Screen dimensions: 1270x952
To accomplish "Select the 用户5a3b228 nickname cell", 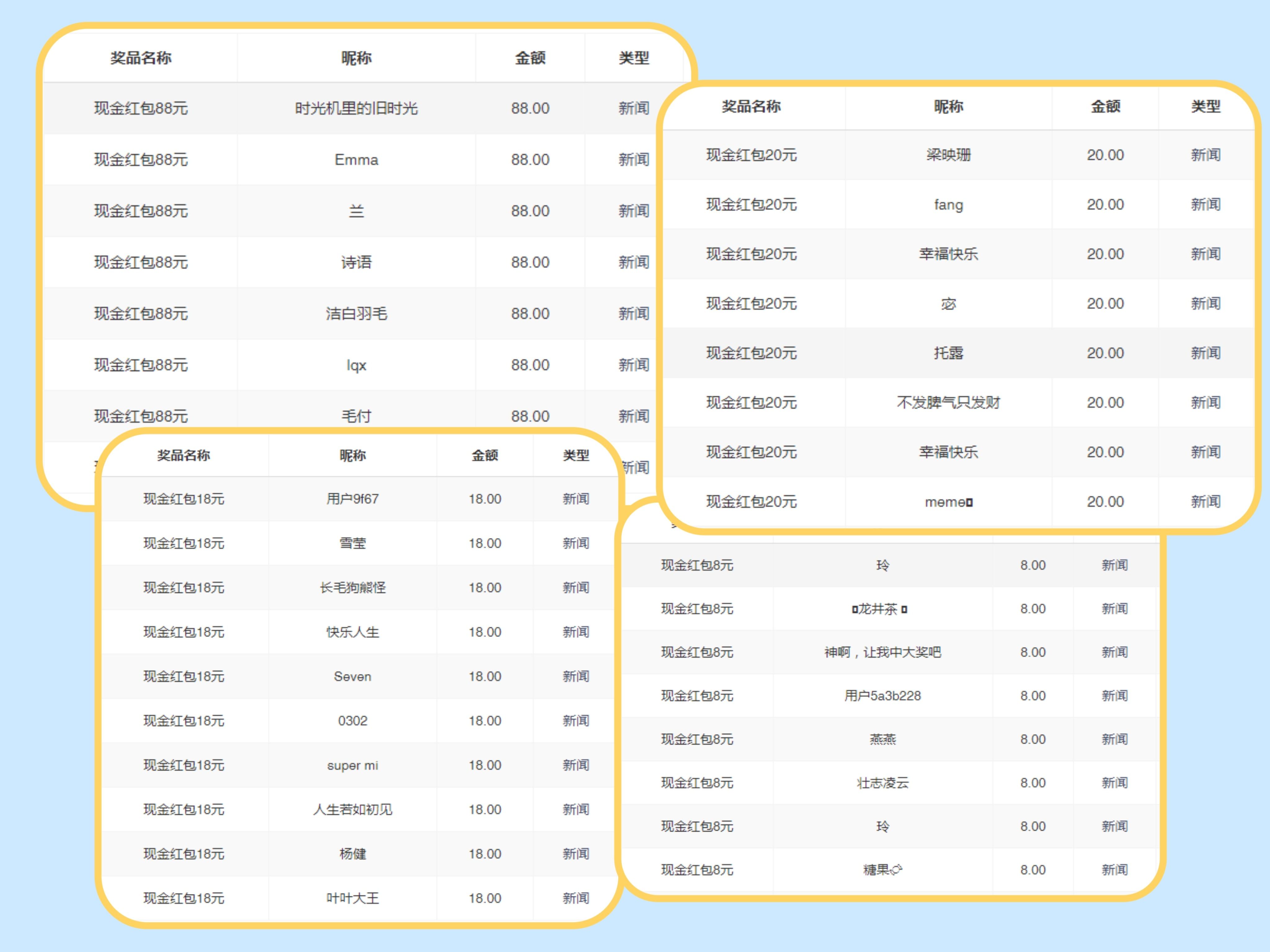I will tap(882, 695).
